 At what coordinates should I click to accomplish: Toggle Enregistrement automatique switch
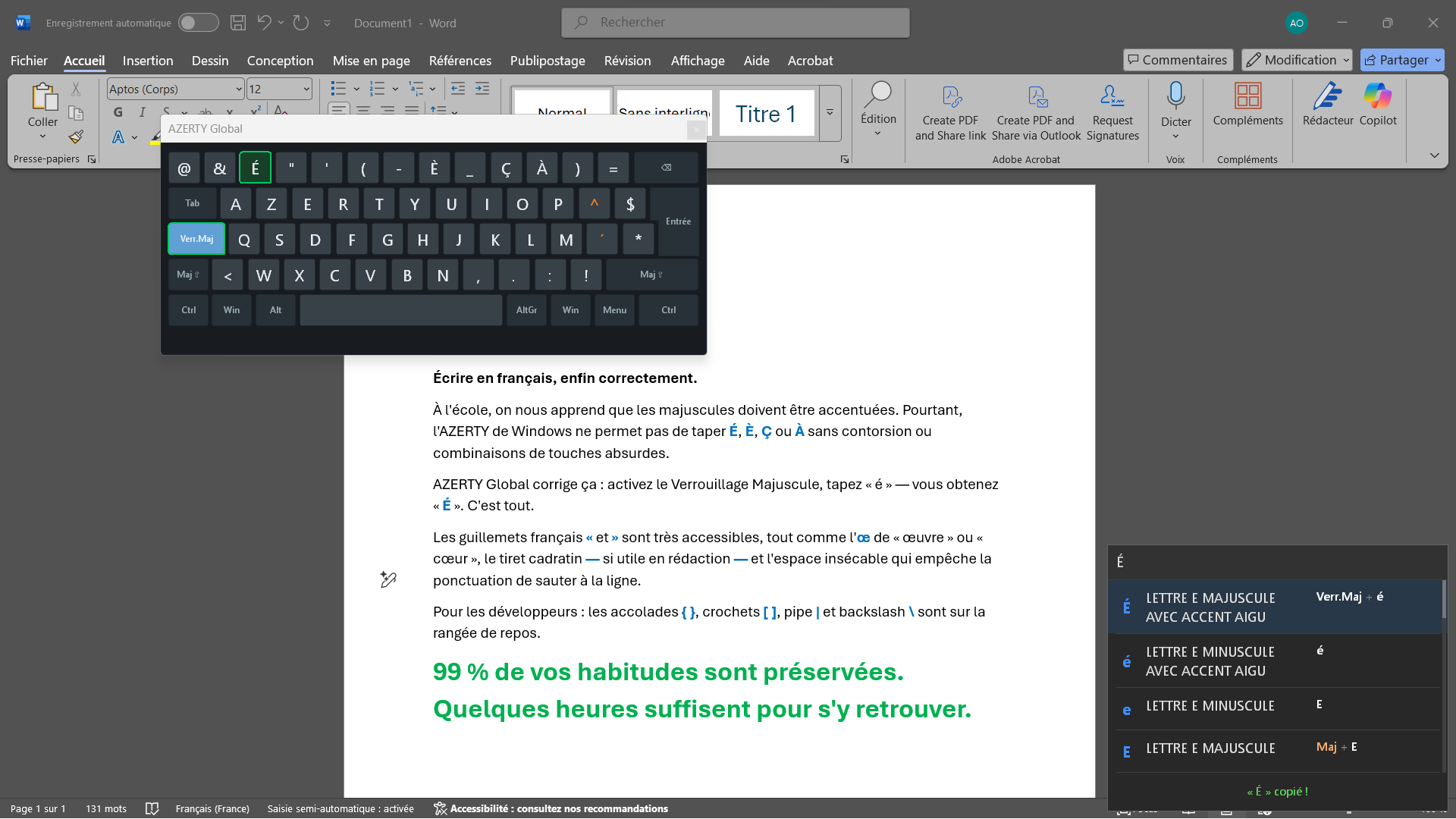pos(198,23)
